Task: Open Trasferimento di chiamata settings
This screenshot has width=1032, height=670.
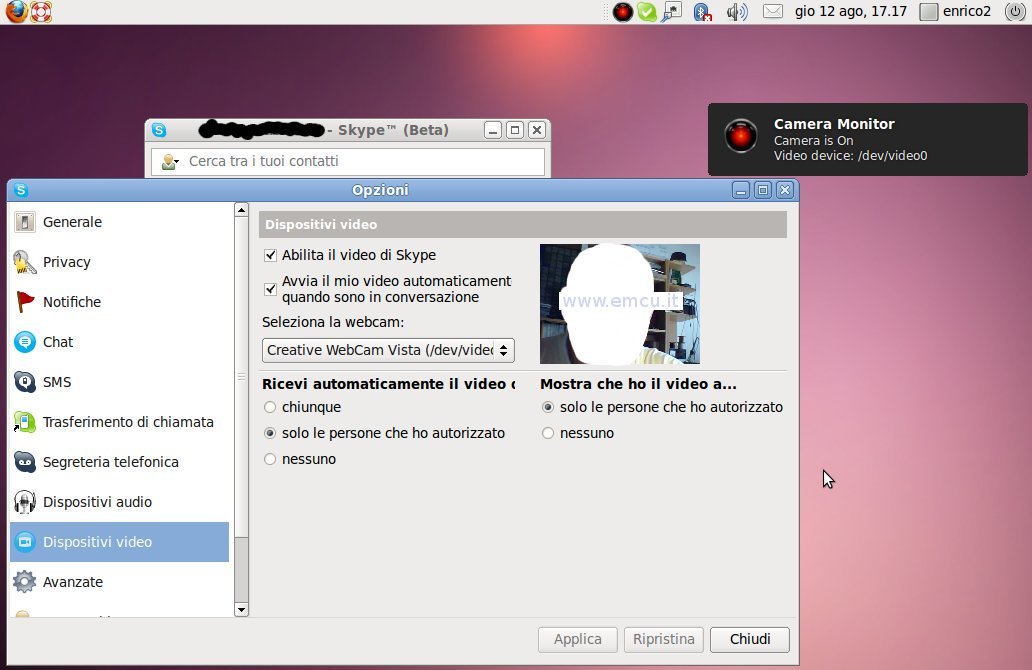Action: (119, 422)
